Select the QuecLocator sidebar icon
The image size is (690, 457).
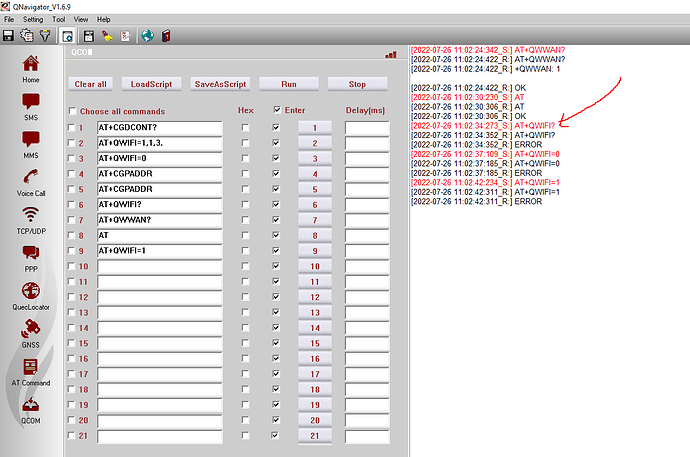click(x=31, y=295)
